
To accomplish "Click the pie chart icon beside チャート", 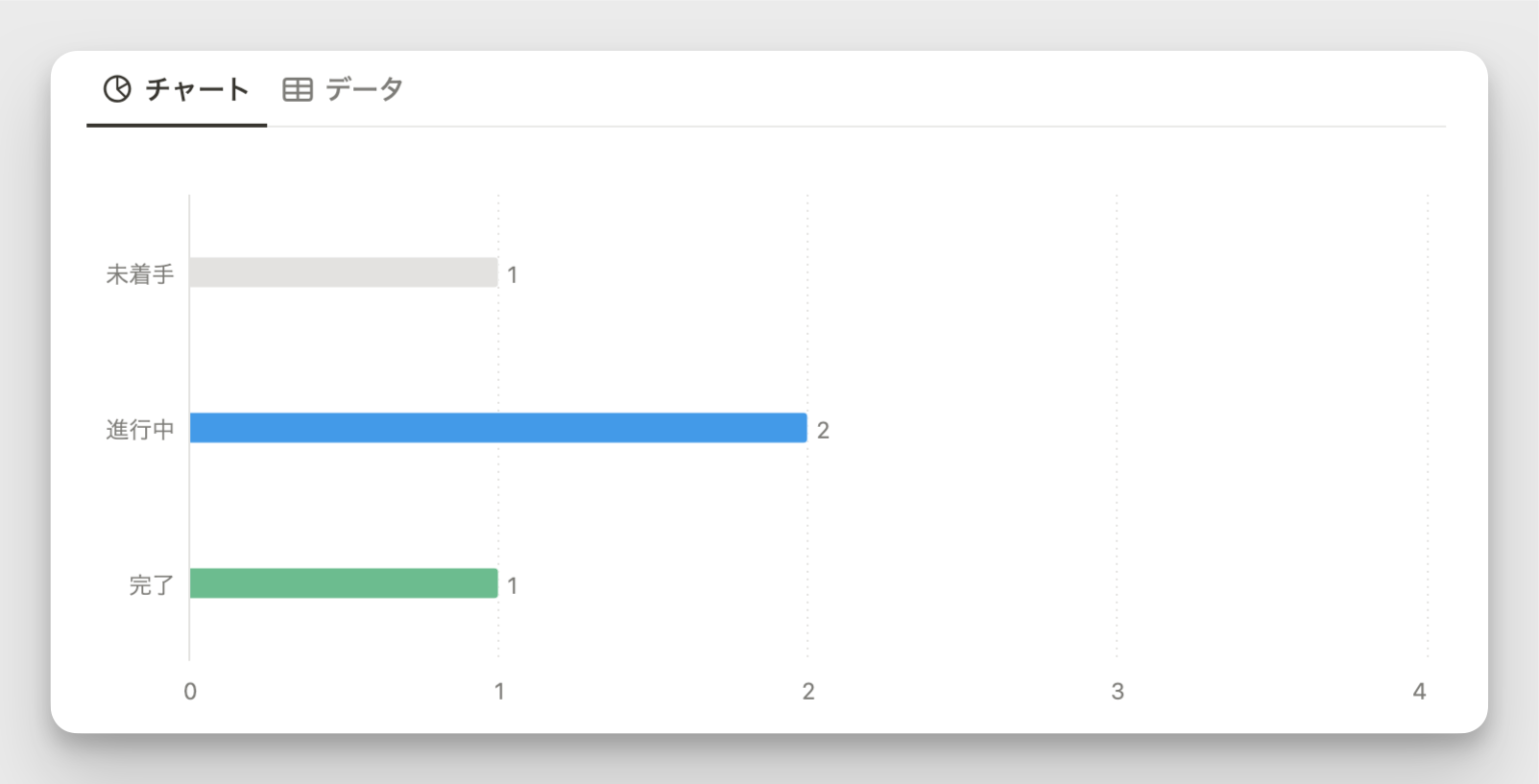I will [x=117, y=89].
